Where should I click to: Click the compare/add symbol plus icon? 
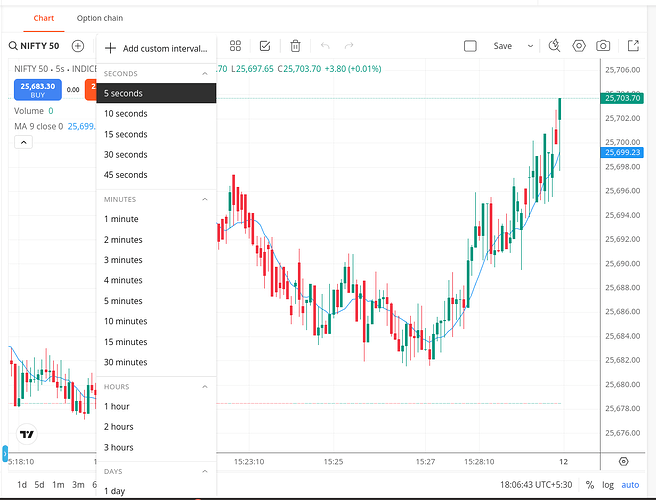77,46
